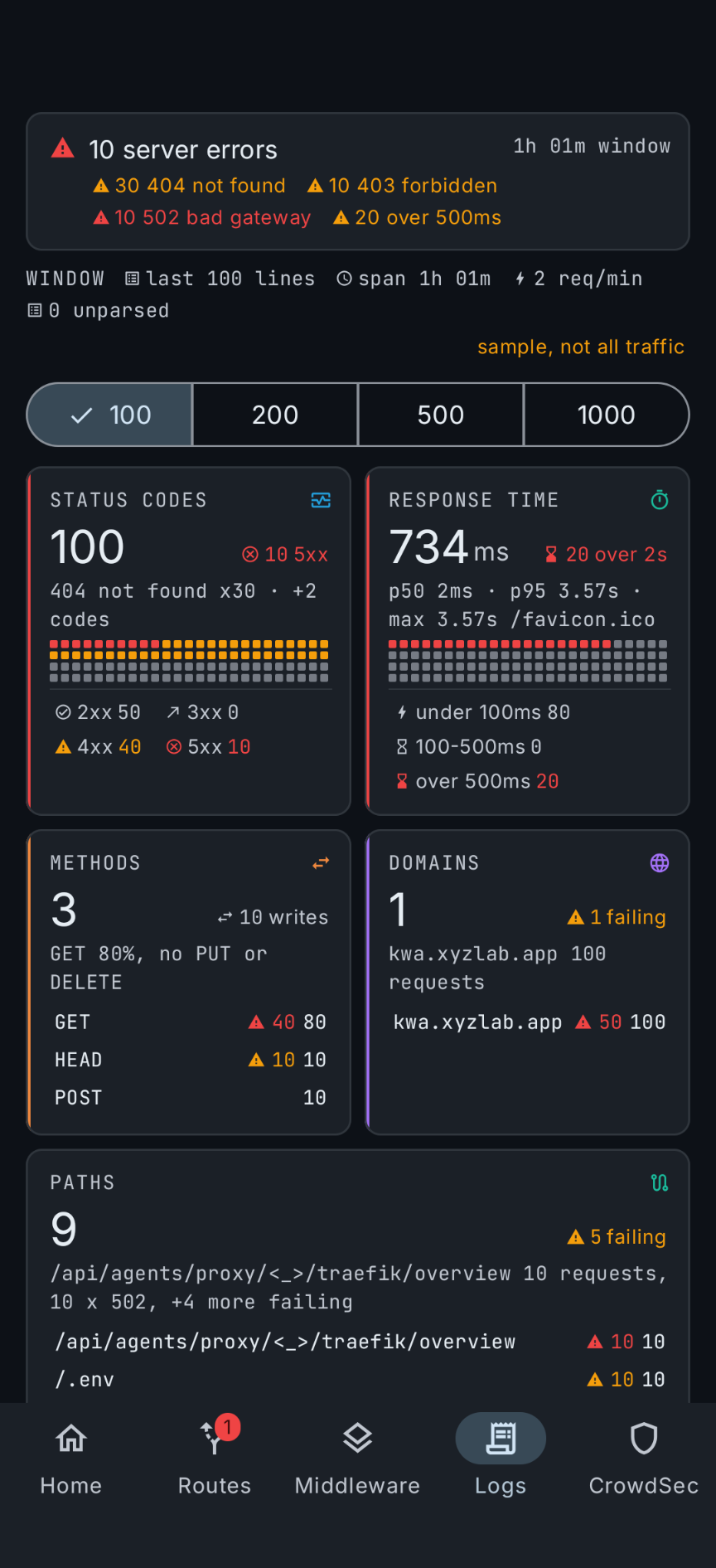Open the 30 404 not found alert
716x1568 pixels.
point(190,186)
